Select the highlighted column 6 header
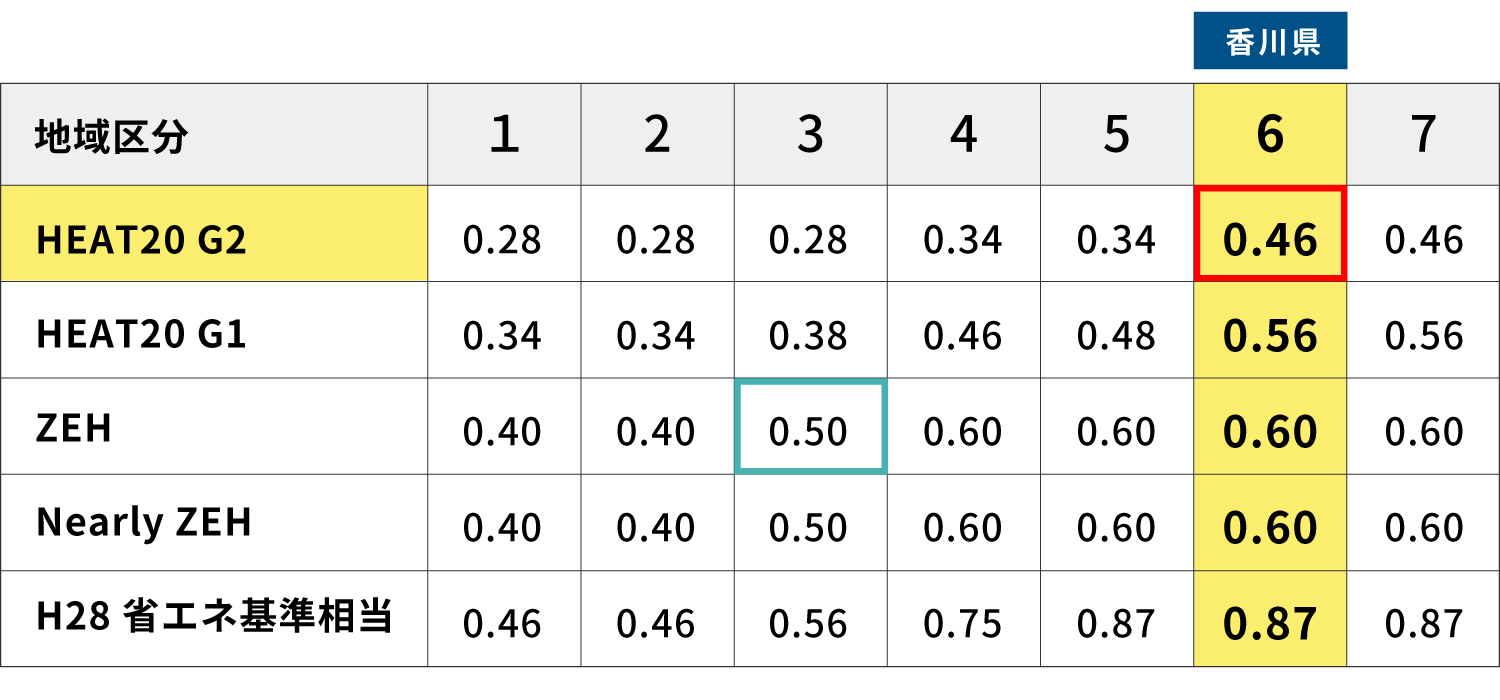The image size is (1500, 700). [x=1270, y=135]
